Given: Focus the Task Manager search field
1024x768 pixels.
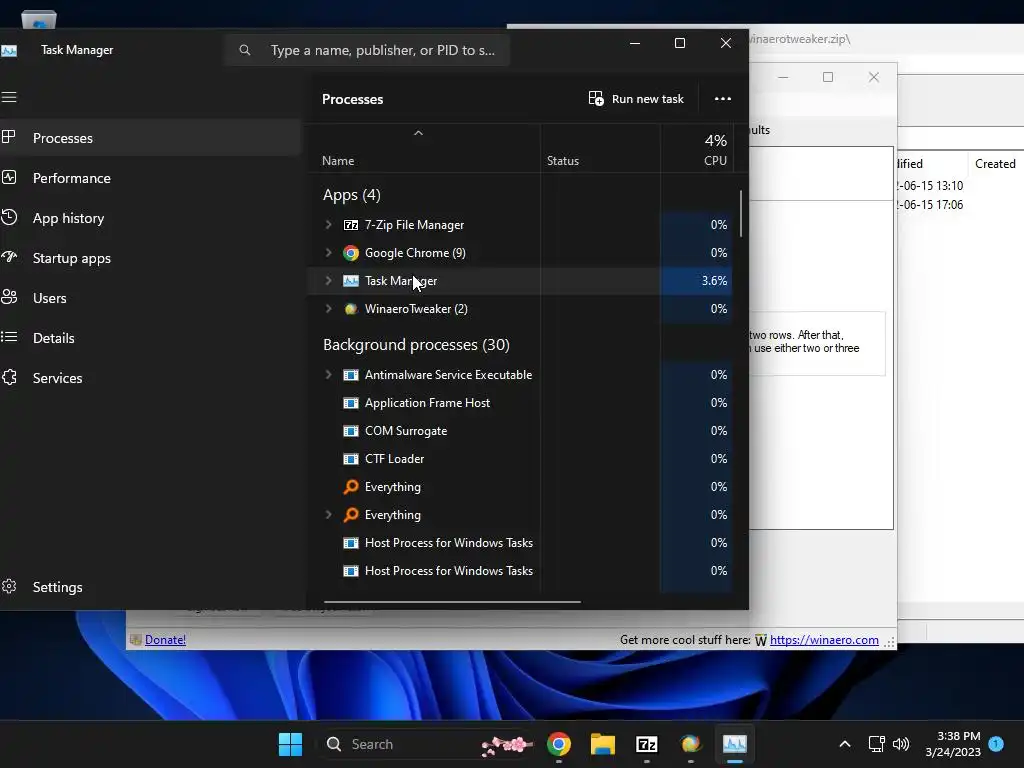Looking at the screenshot, I should 366,50.
